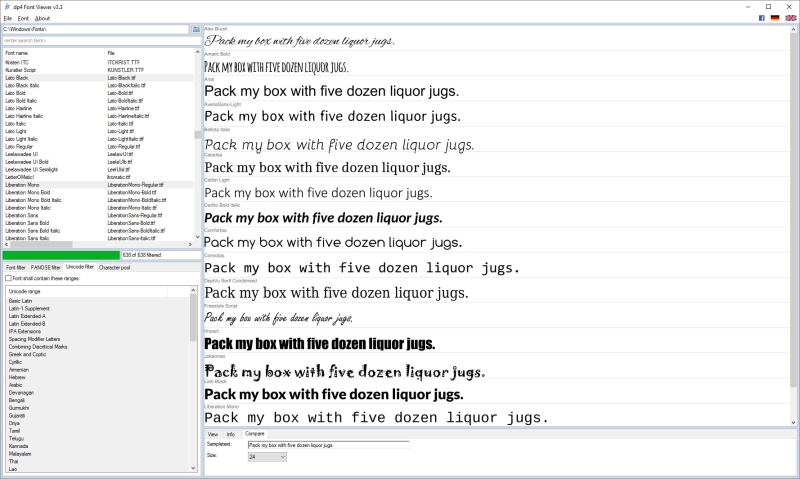Select the 'Liberation Mono' font row

click(98, 185)
